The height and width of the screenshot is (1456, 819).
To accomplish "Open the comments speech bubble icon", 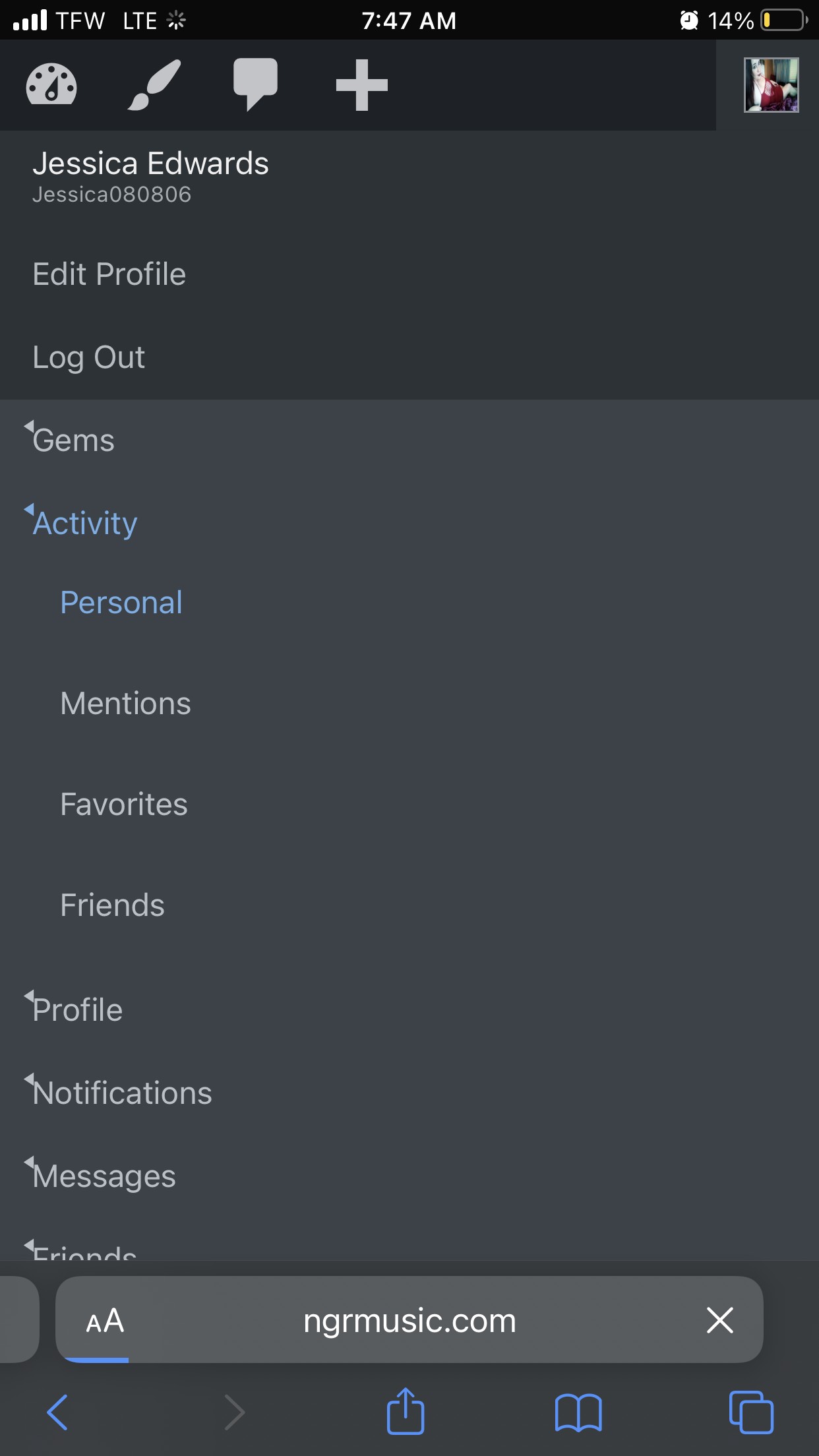I will (x=255, y=84).
